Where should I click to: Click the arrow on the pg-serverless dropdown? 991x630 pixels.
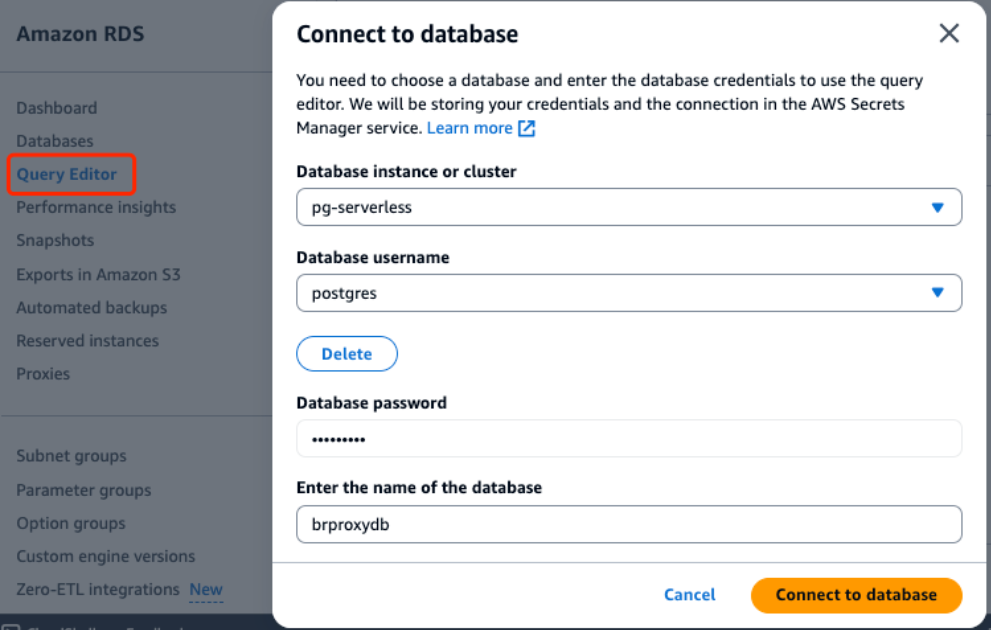[937, 207]
